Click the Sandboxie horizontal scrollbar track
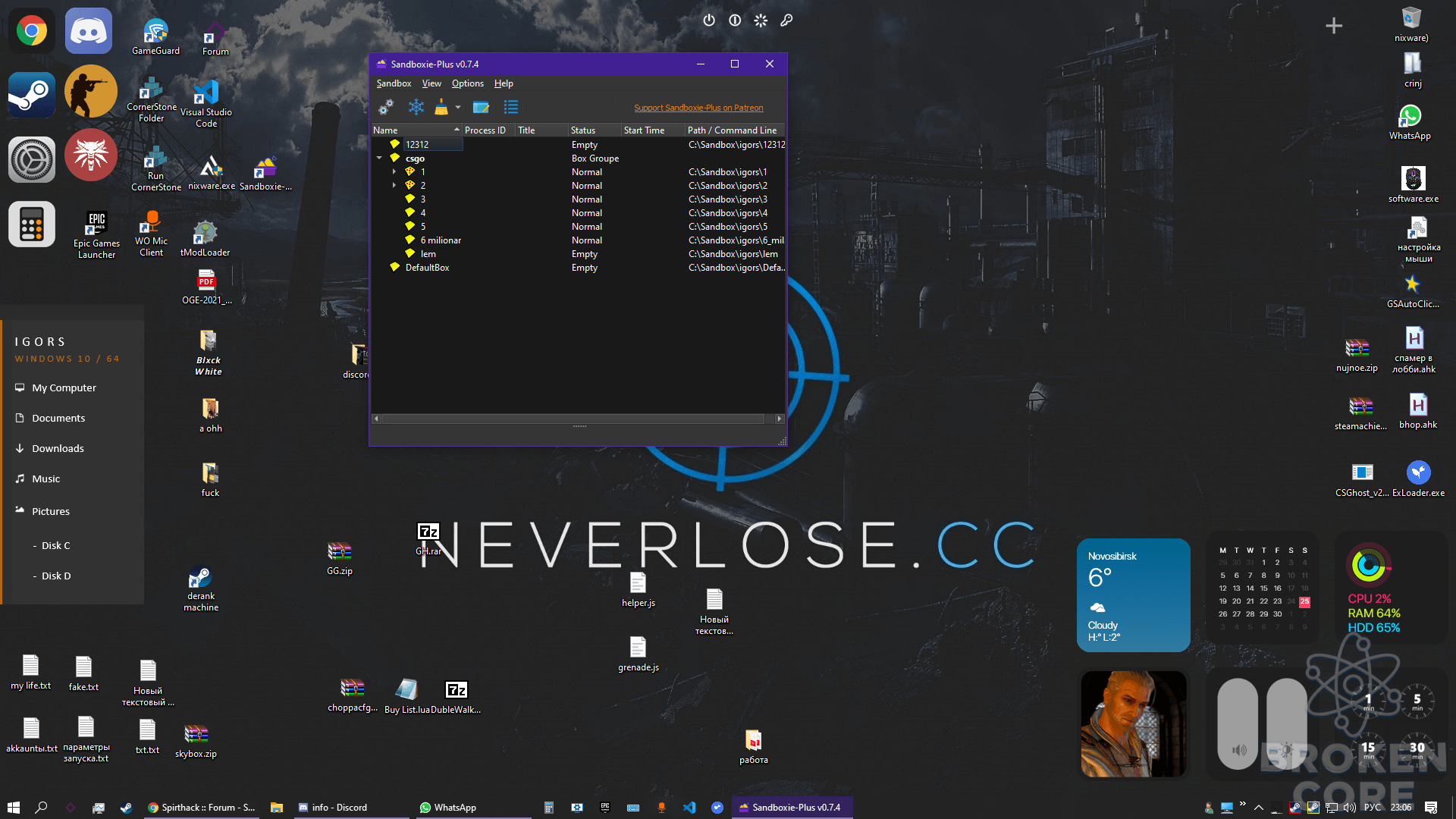 576,419
